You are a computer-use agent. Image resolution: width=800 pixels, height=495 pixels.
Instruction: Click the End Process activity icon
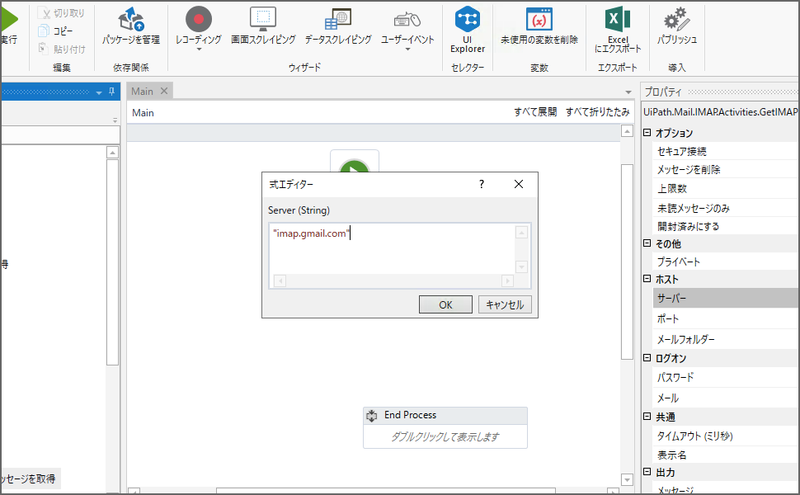[x=372, y=416]
